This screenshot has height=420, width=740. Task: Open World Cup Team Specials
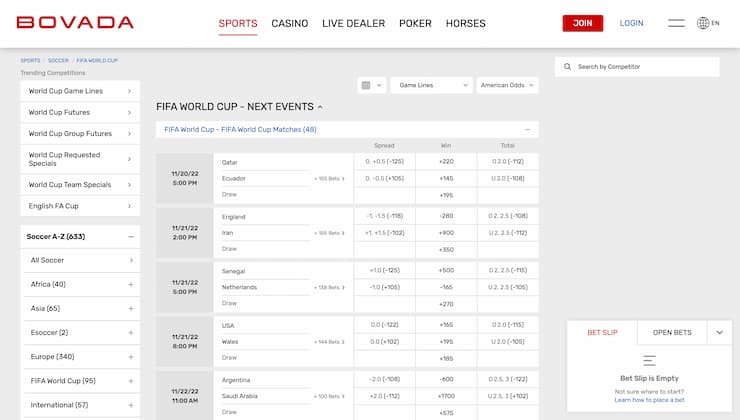(80, 185)
